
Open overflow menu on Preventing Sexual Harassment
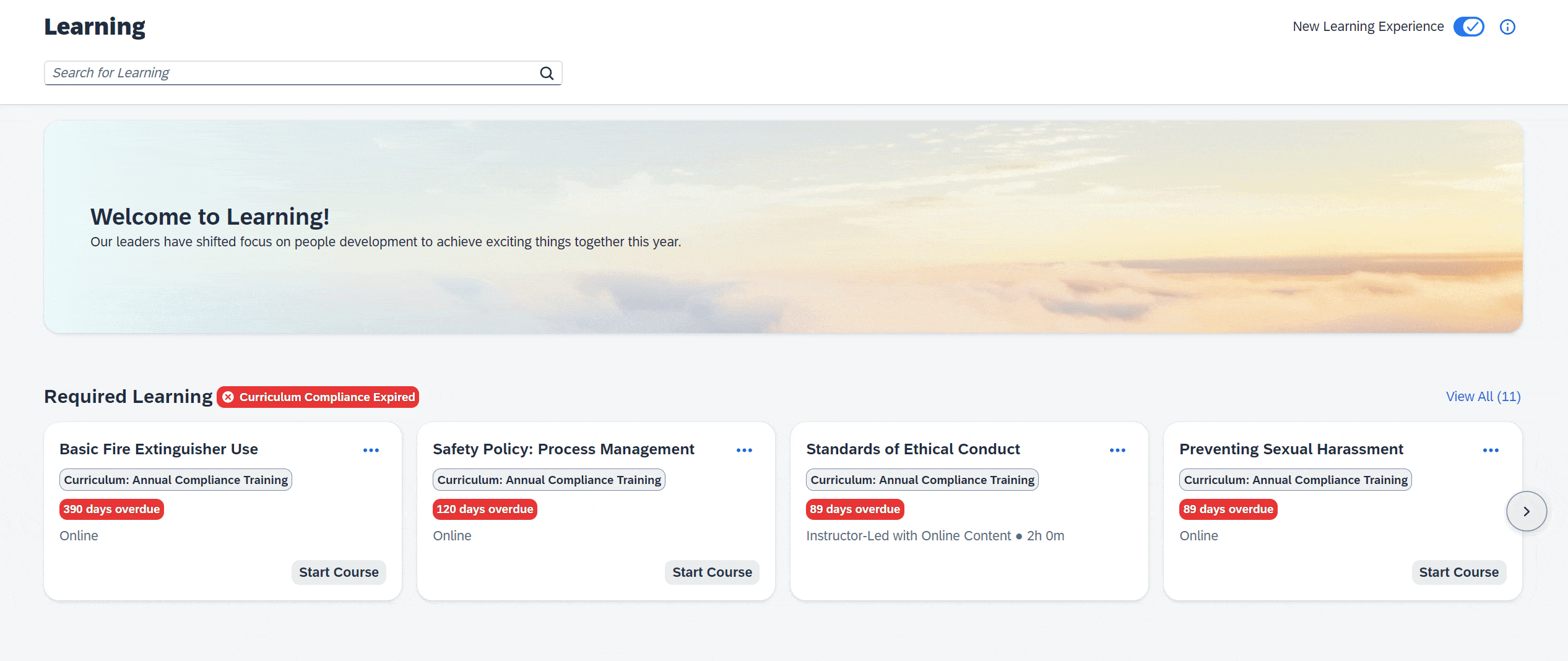point(1491,450)
